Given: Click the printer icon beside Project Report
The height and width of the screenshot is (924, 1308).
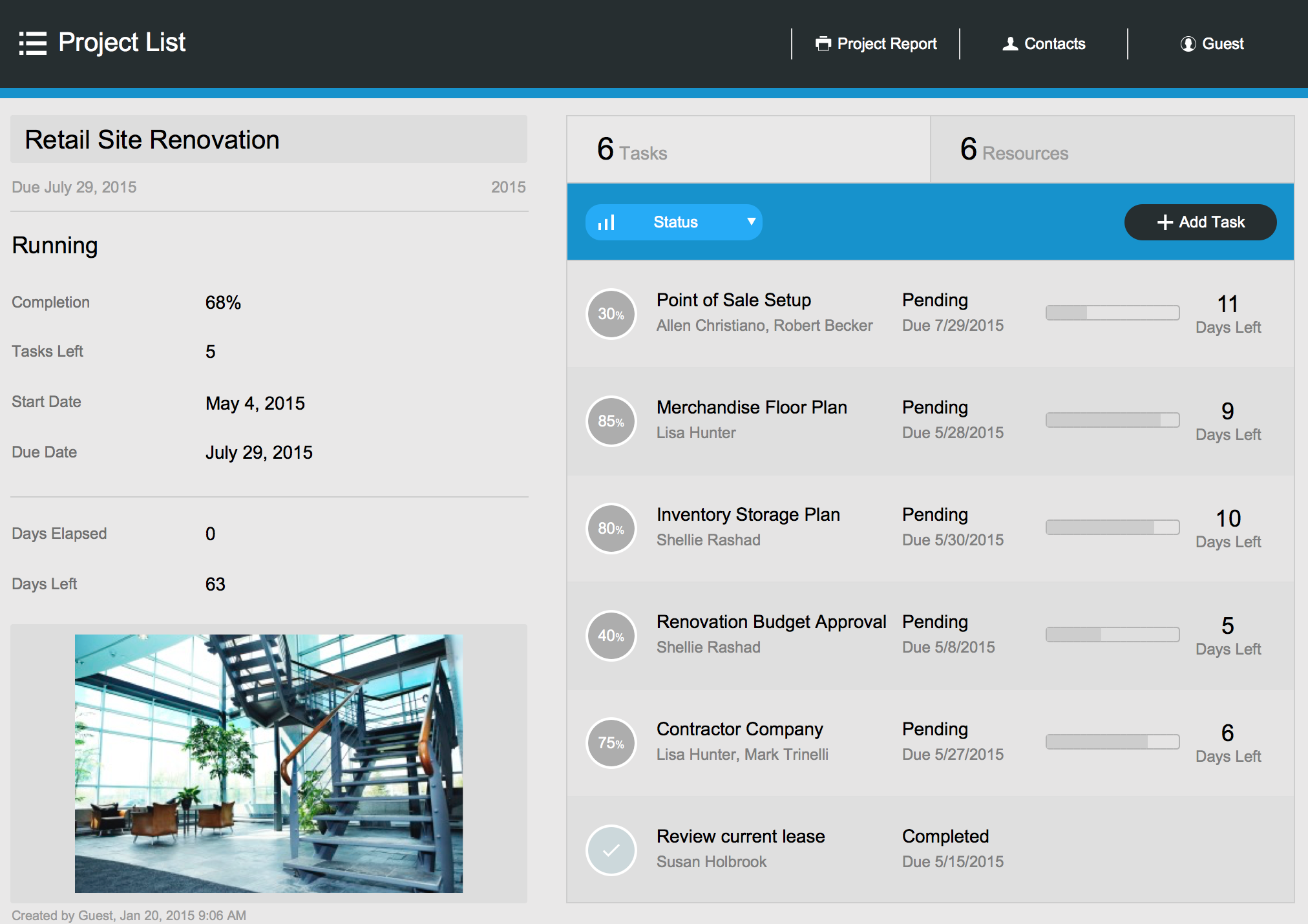Looking at the screenshot, I should (823, 44).
